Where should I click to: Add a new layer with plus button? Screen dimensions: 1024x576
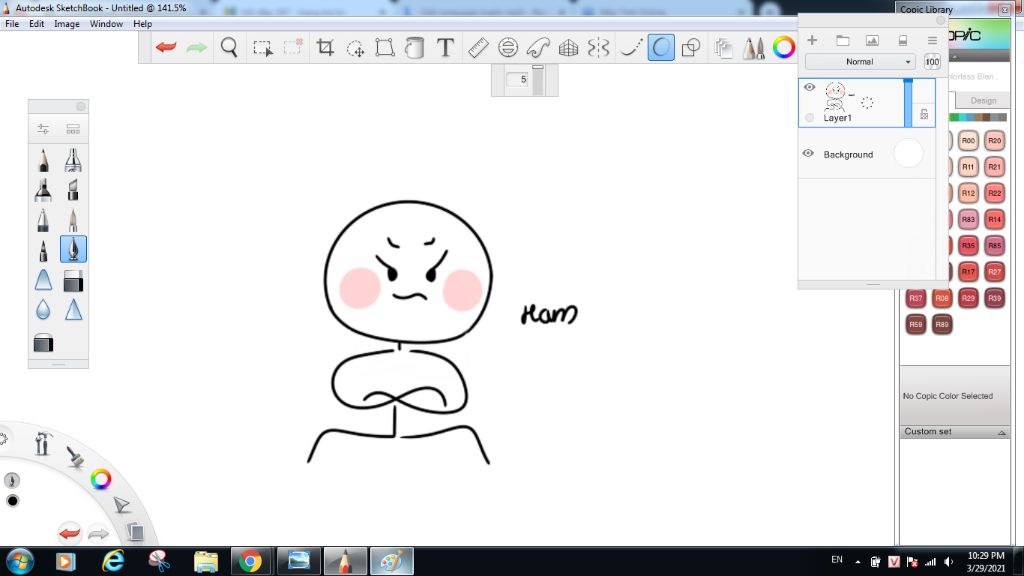812,40
